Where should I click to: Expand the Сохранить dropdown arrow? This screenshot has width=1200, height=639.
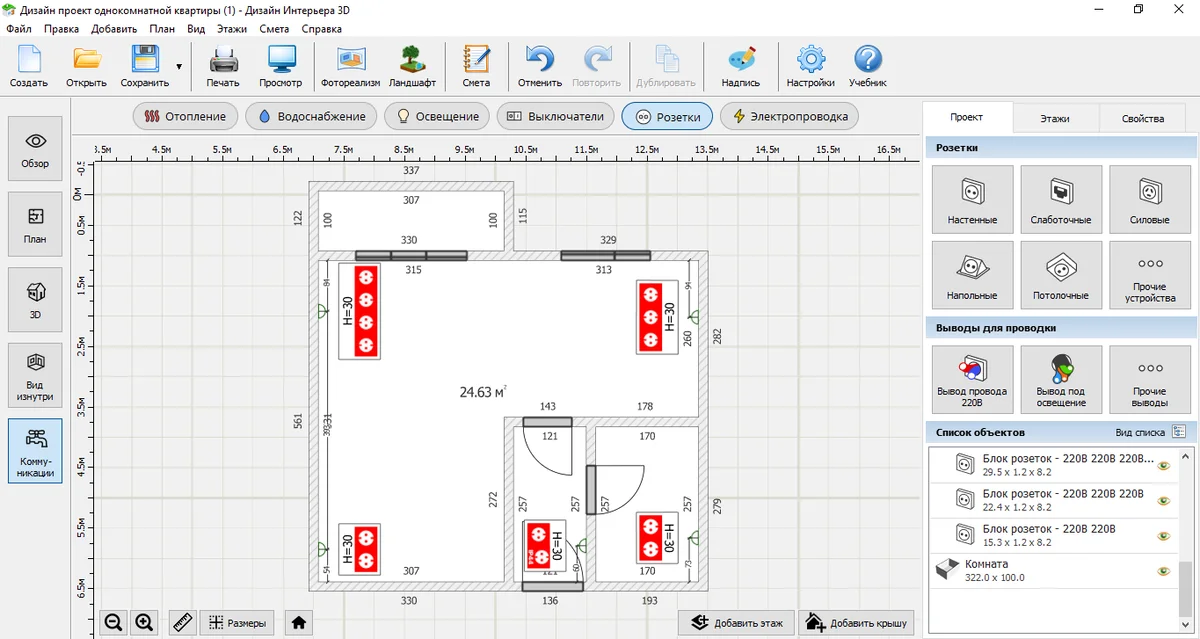(x=179, y=67)
